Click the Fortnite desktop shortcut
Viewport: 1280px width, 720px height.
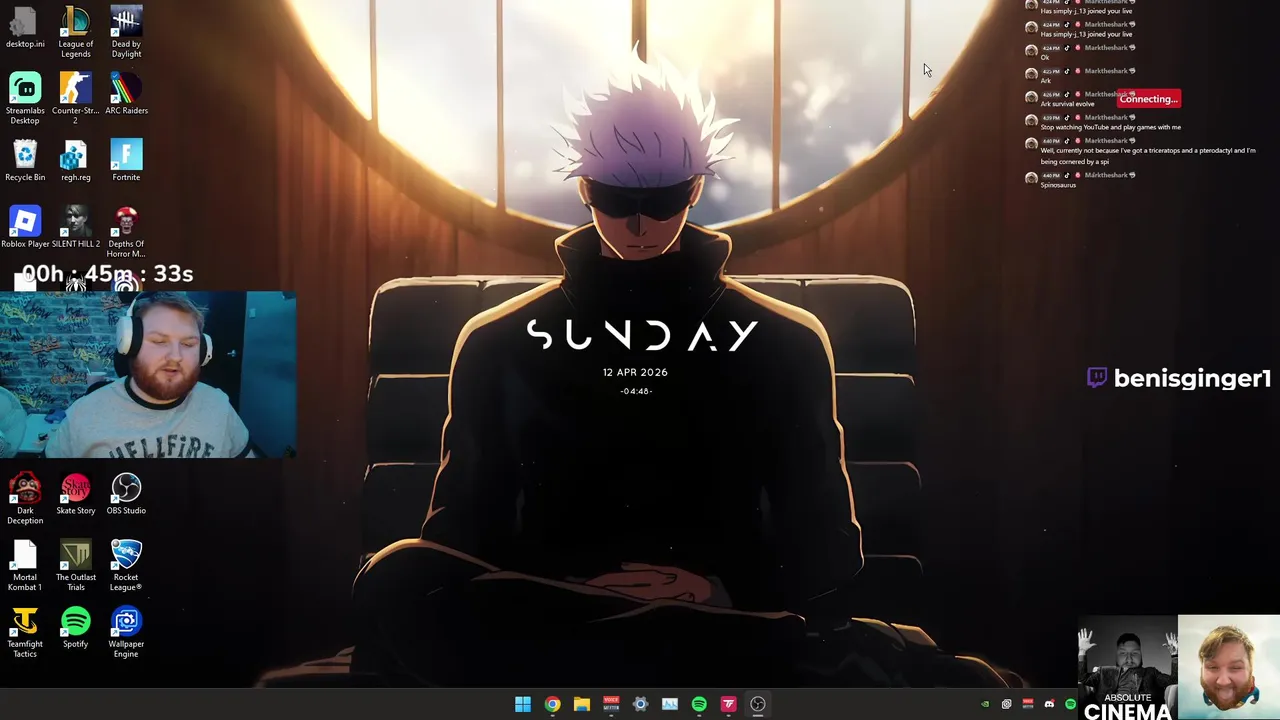tap(126, 160)
